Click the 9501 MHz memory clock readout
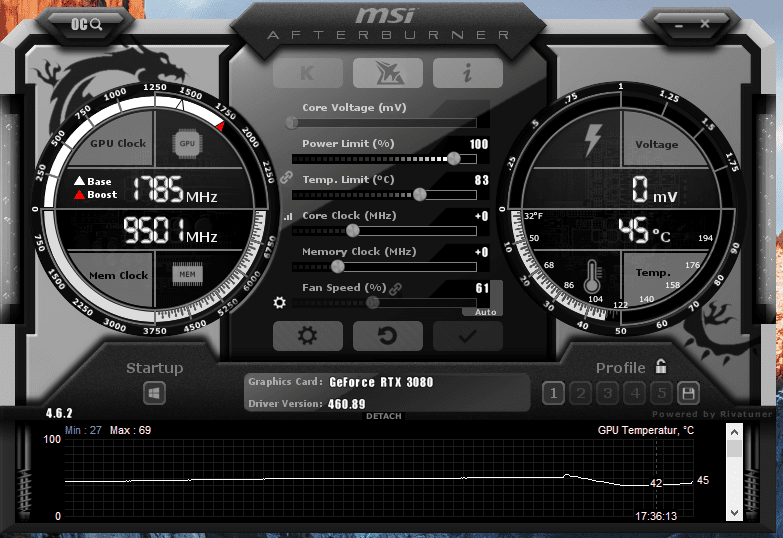This screenshot has width=783, height=538. [170, 230]
